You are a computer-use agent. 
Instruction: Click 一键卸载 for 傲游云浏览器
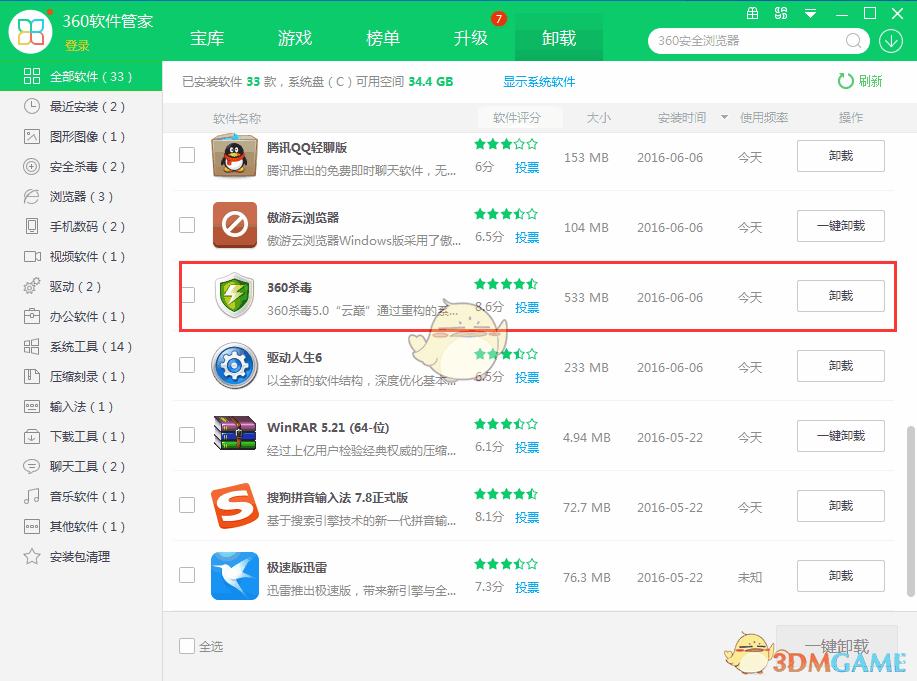[840, 226]
